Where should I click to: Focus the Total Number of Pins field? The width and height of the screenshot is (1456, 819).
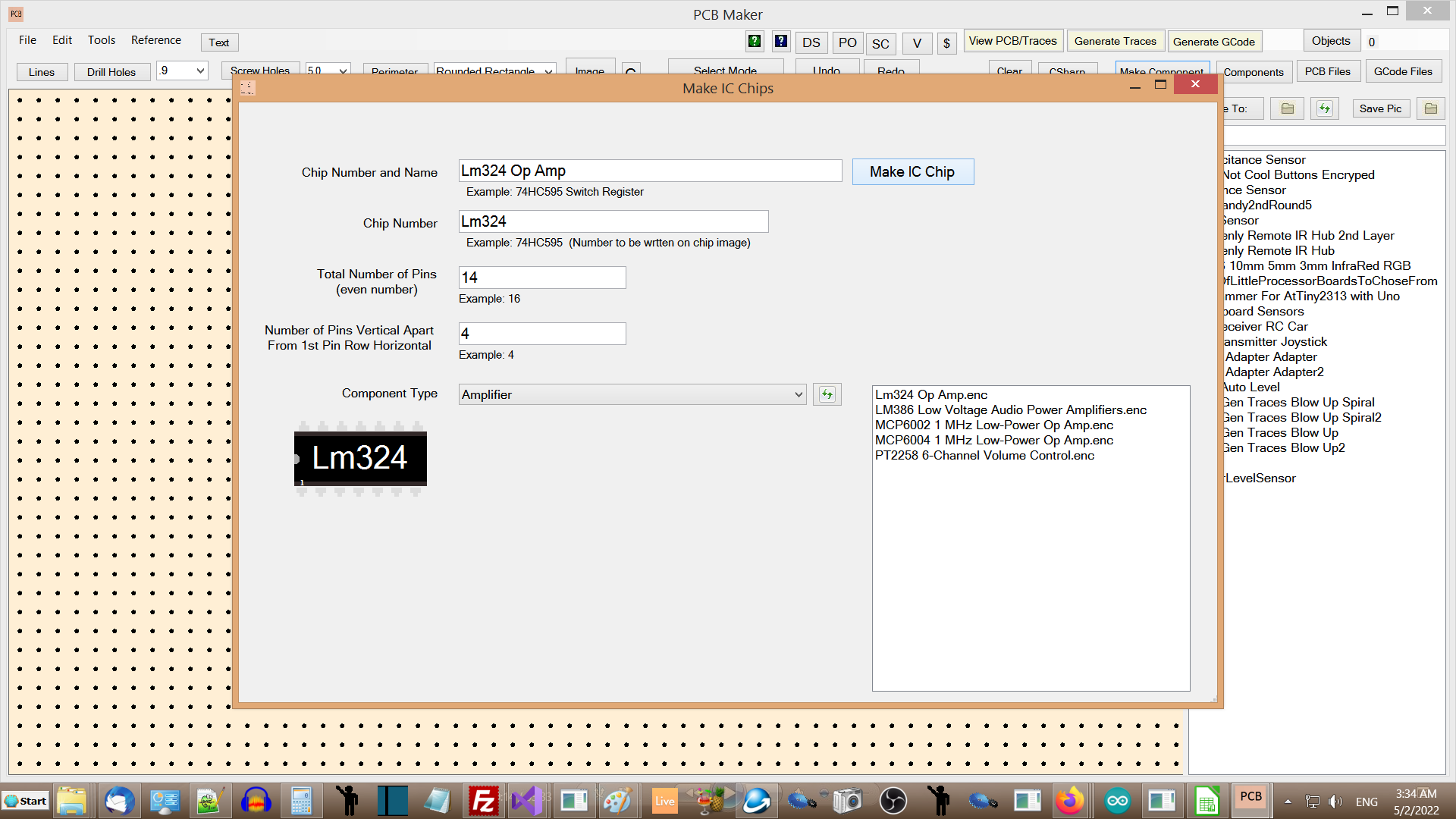pos(542,278)
